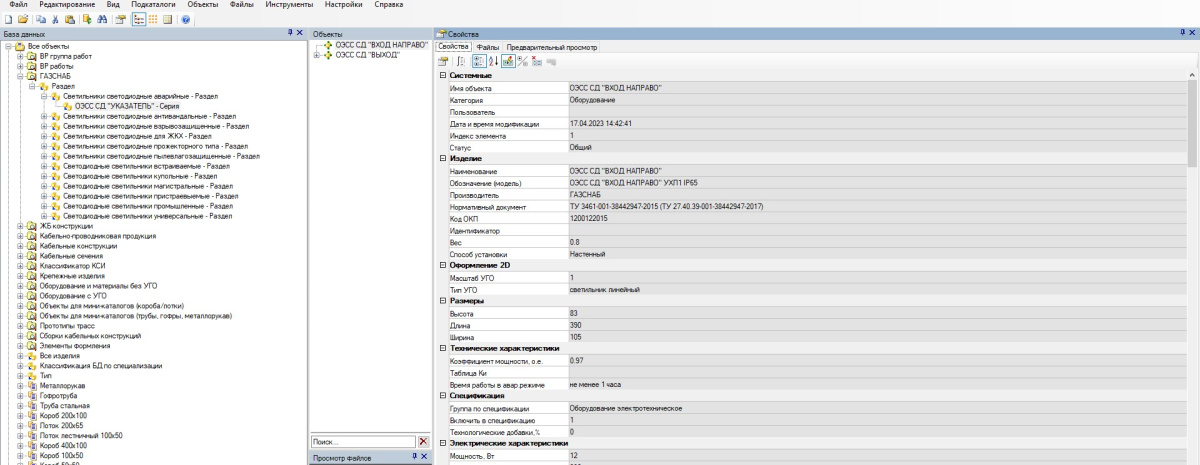Open the Подкаталоги menu

153,5
